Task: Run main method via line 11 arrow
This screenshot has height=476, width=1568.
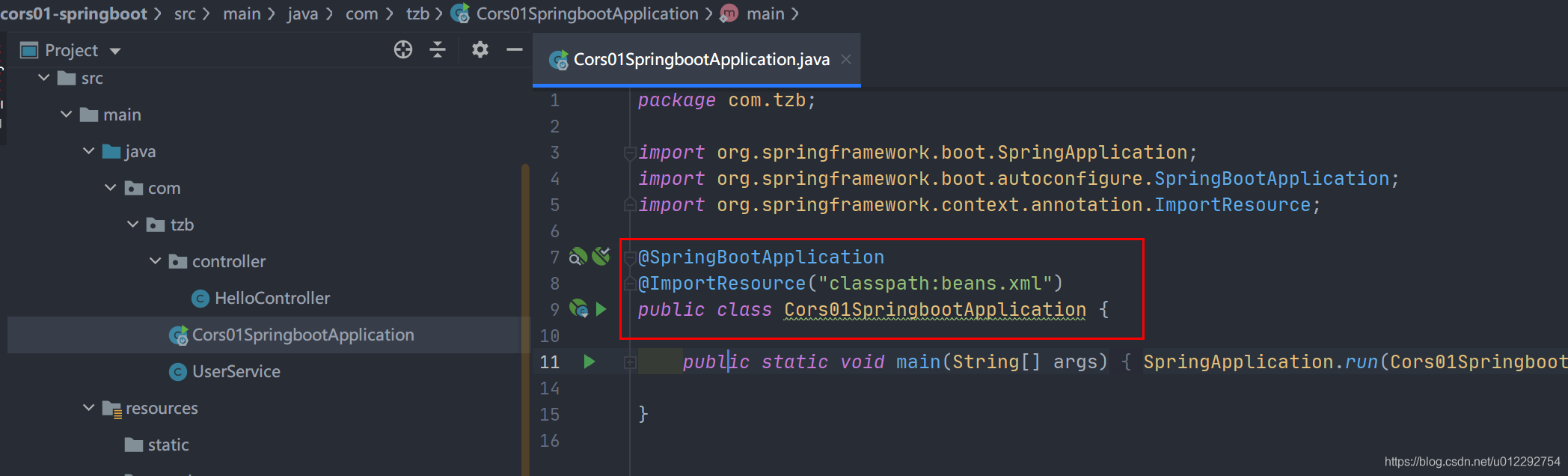Action: pos(589,361)
